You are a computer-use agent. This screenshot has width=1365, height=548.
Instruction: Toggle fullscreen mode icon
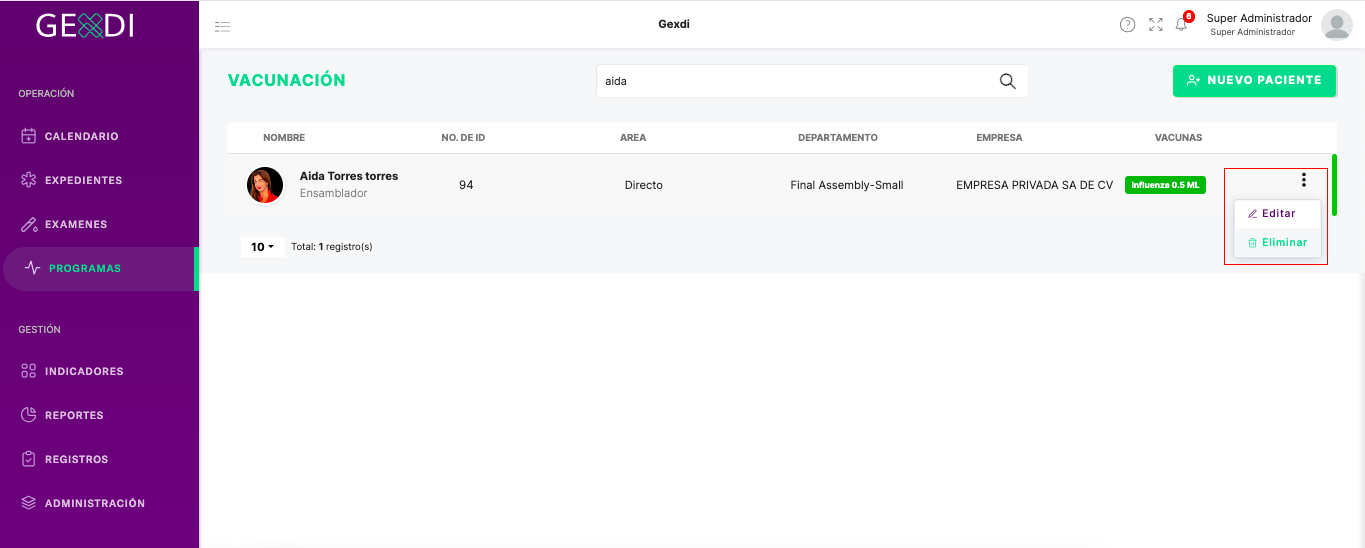[x=1156, y=25]
